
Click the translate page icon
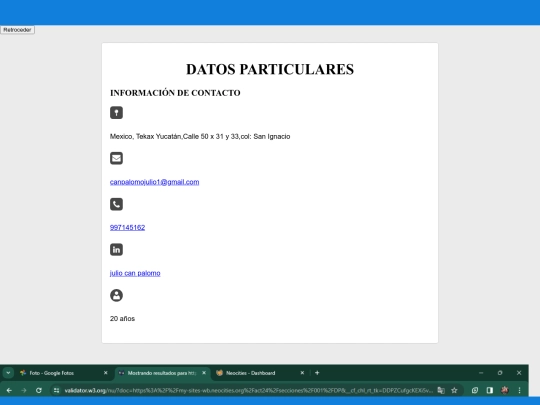click(441, 390)
